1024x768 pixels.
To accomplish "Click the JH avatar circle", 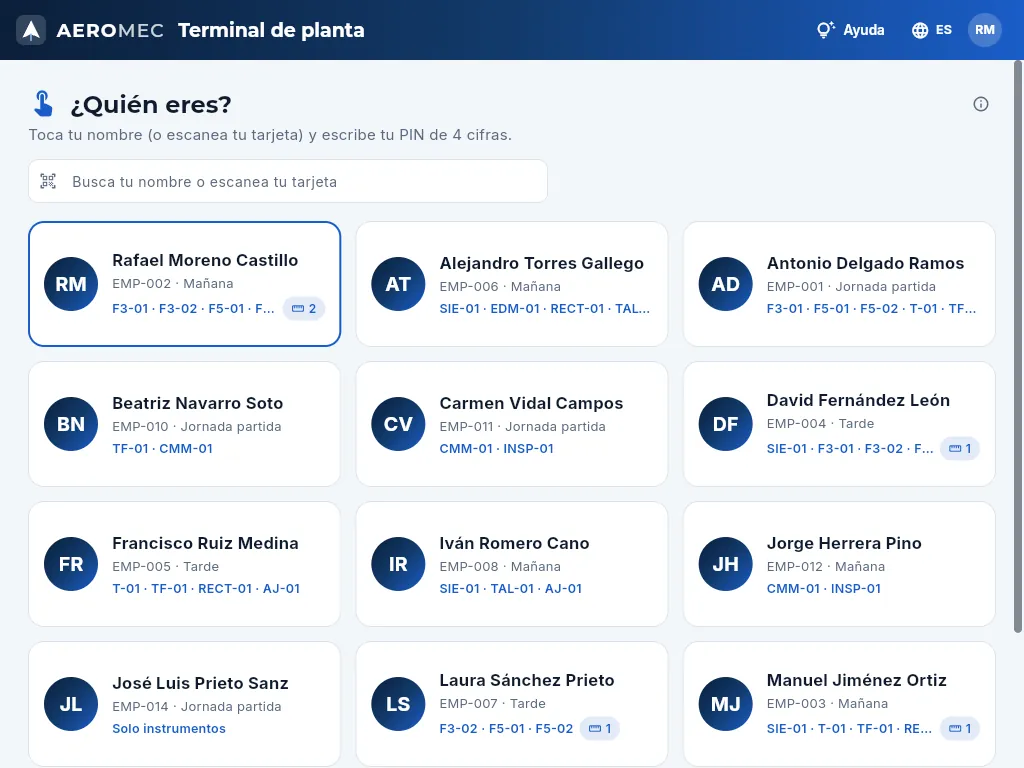I will pyautogui.click(x=726, y=564).
